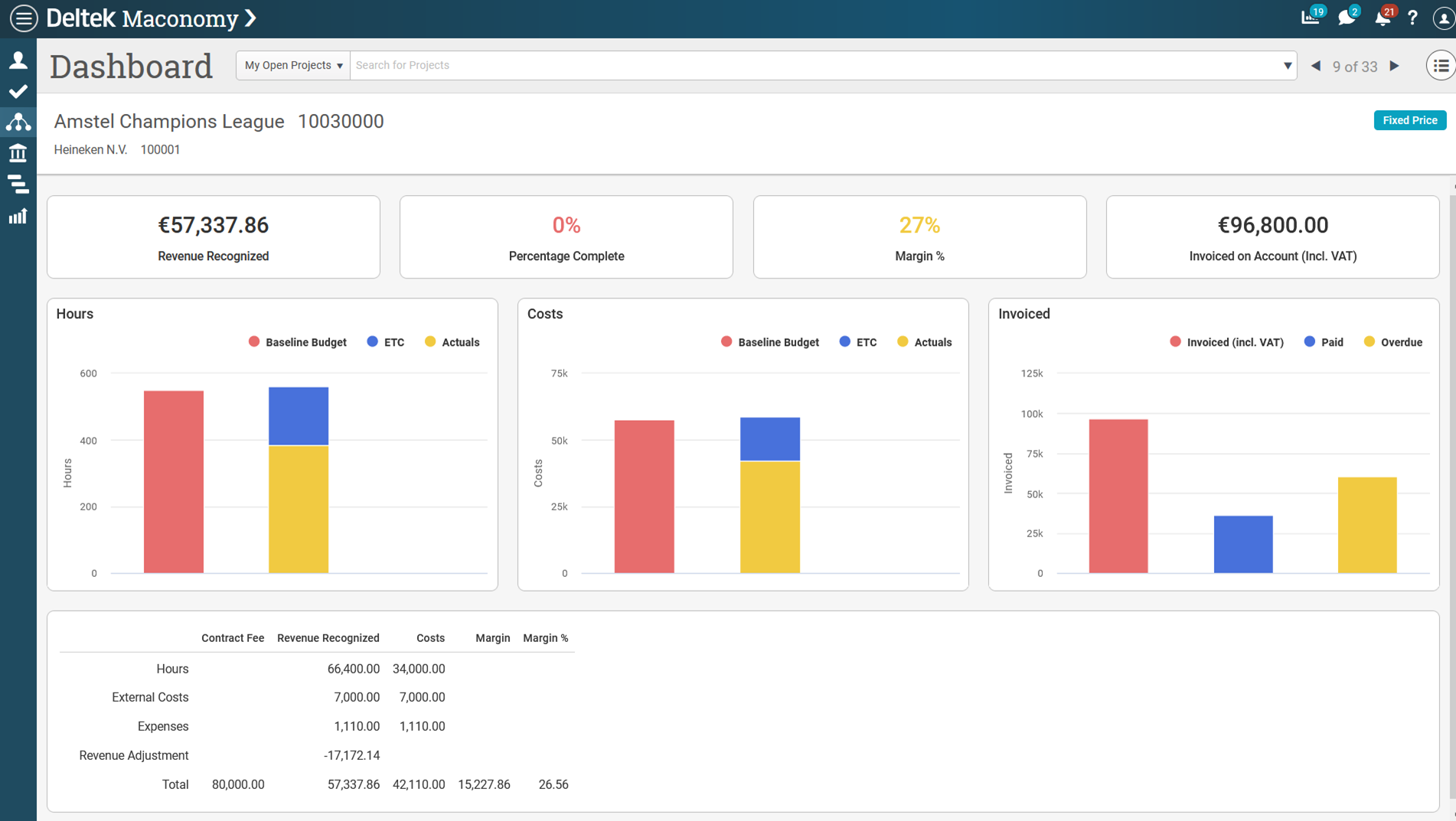This screenshot has height=821, width=1456.
Task: Go to previous project arrow
Action: (x=1316, y=66)
